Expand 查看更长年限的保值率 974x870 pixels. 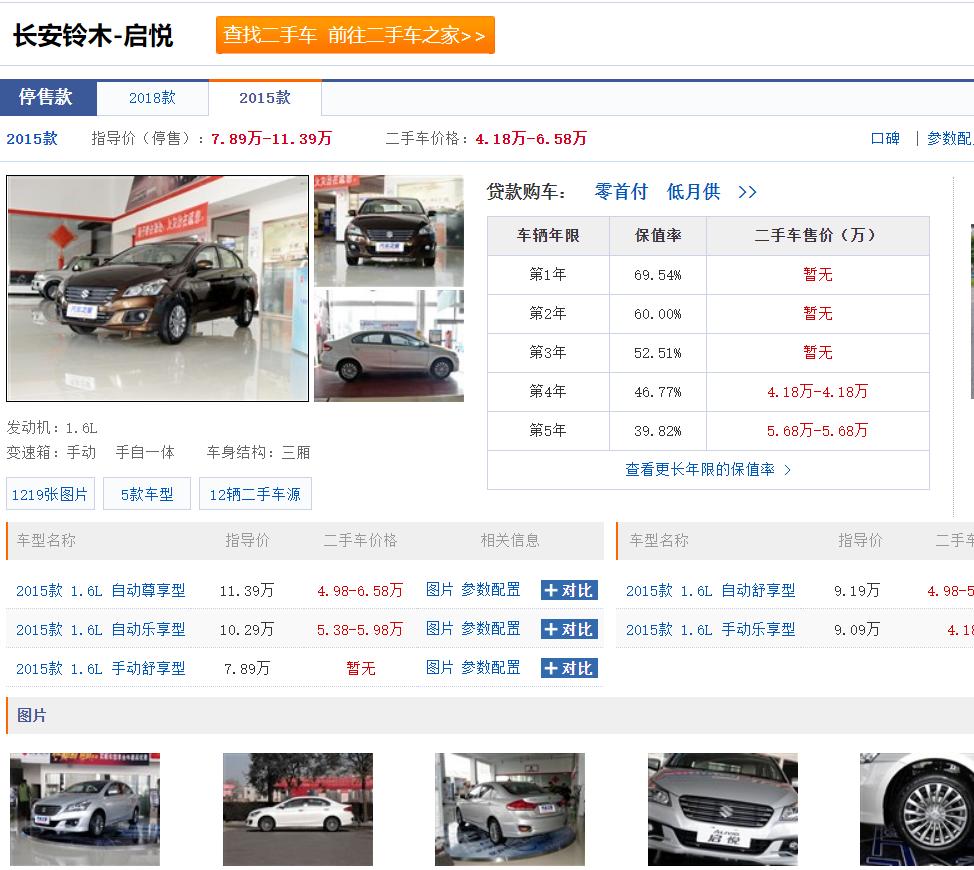click(708, 469)
